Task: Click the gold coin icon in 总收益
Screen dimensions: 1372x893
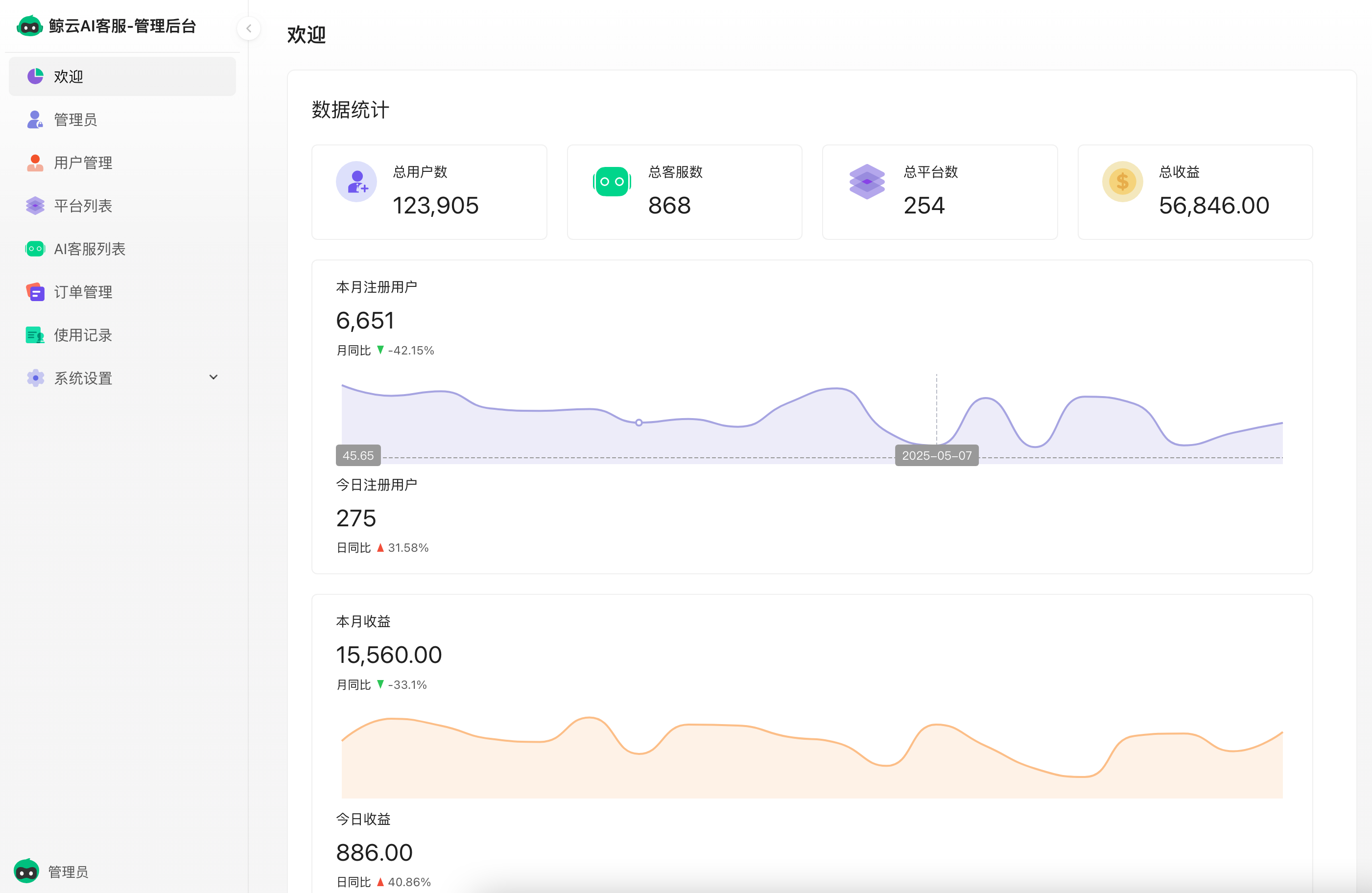Action: click(1122, 182)
